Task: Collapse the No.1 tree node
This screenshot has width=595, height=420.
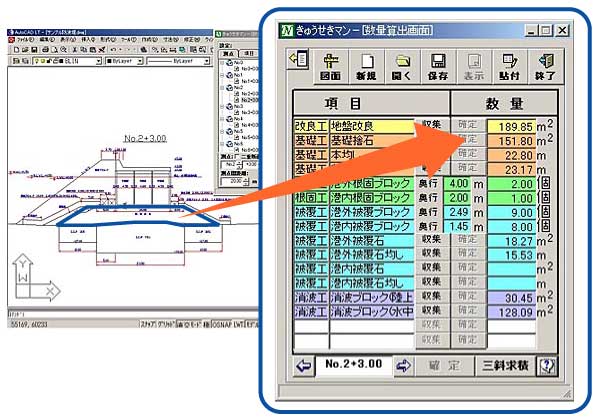Action: (x=223, y=76)
